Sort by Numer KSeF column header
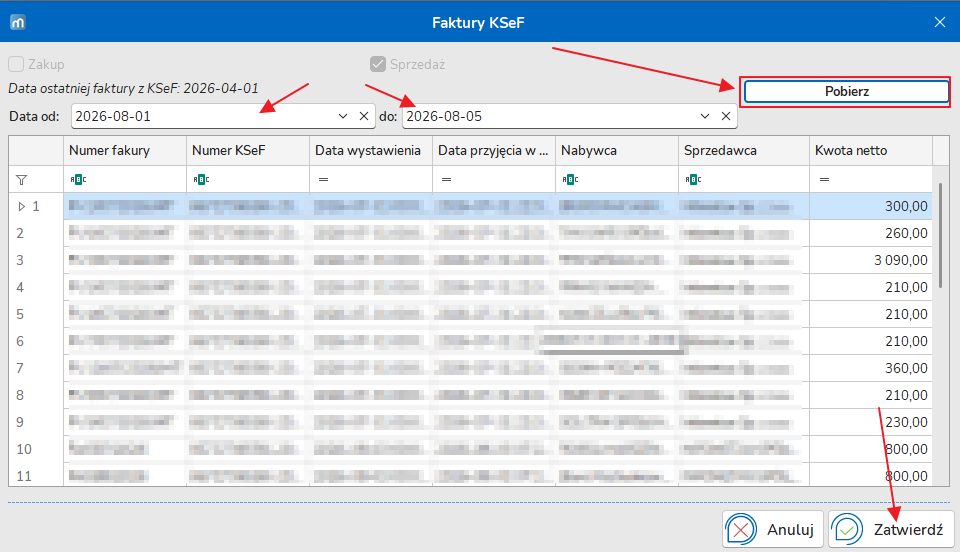The height and width of the screenshot is (552, 960). (248, 151)
